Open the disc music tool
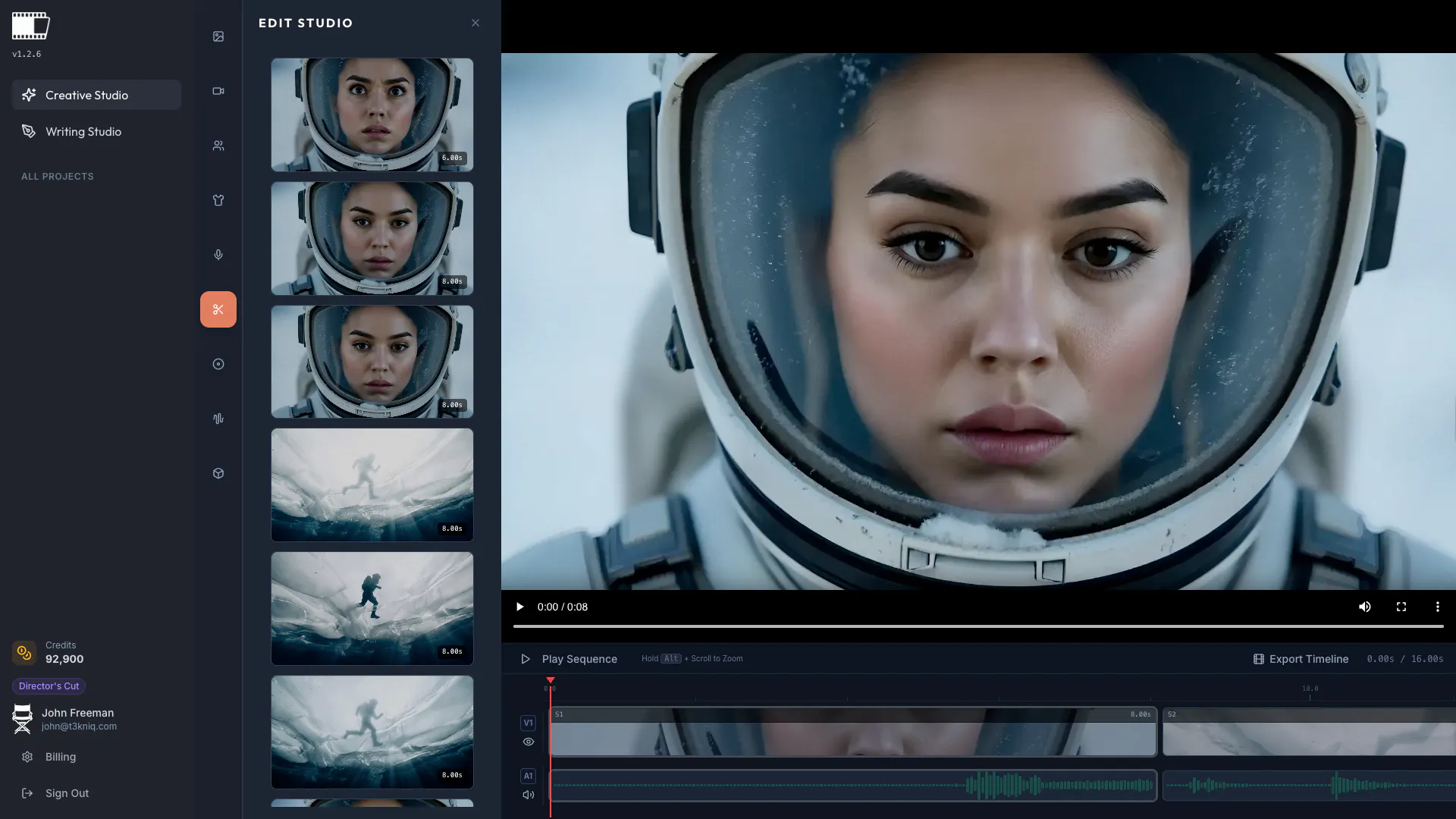The image size is (1456, 819). pos(218,364)
